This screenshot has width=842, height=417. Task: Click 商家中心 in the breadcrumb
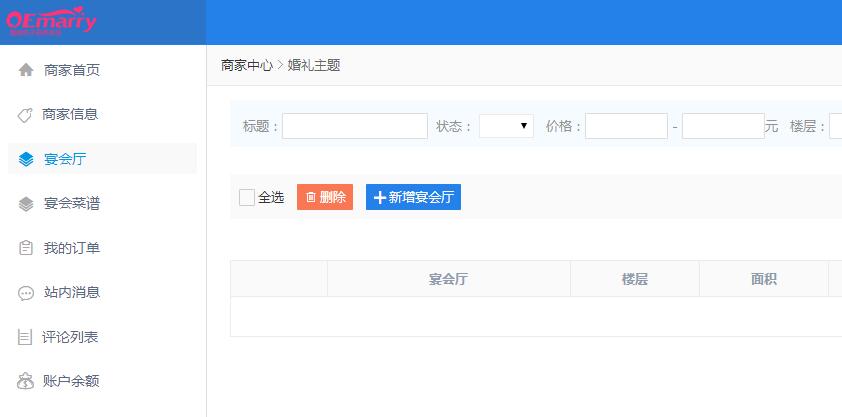coord(247,65)
